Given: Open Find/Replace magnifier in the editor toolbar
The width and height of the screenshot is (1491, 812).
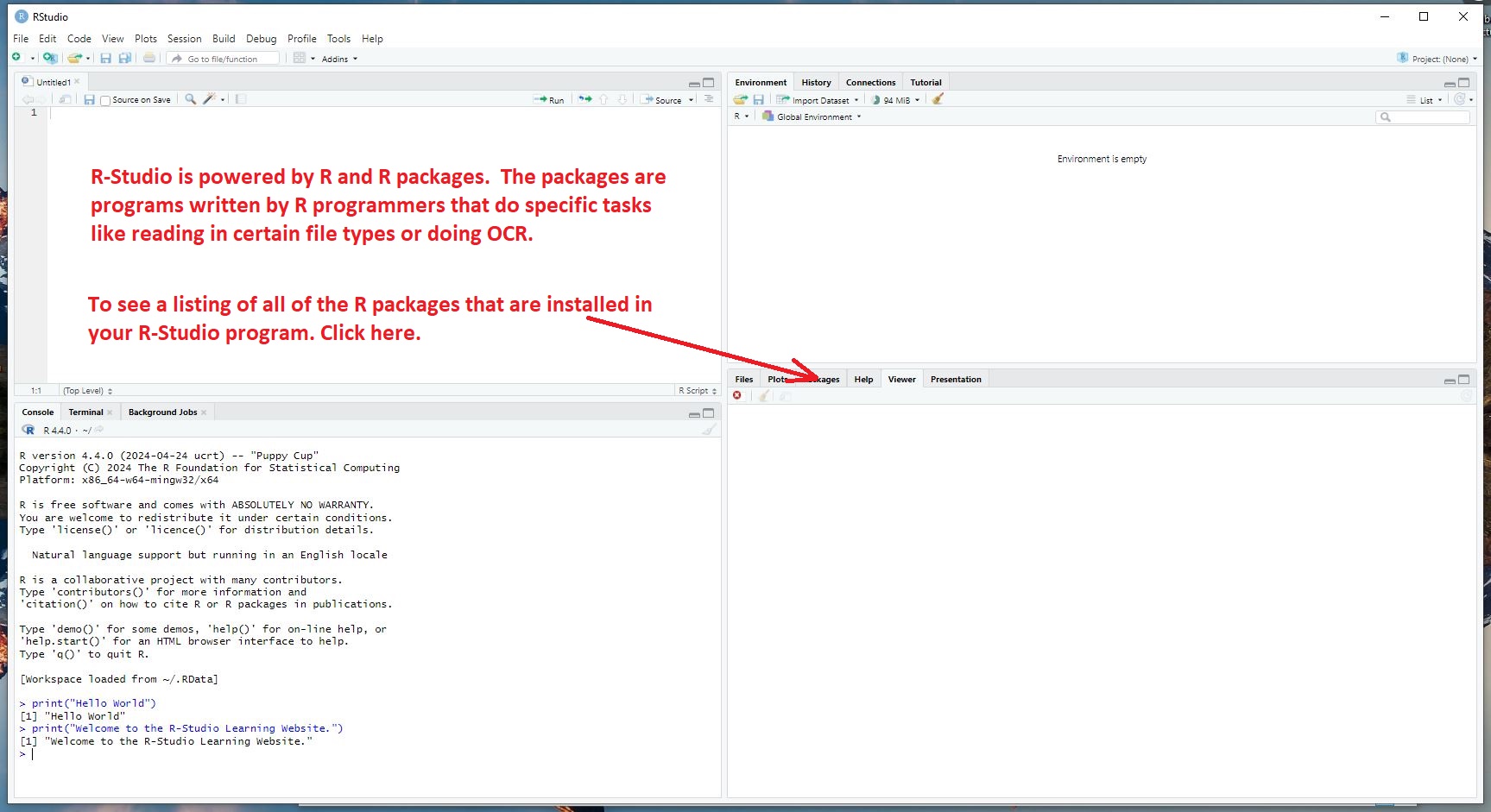Looking at the screenshot, I should pyautogui.click(x=191, y=99).
